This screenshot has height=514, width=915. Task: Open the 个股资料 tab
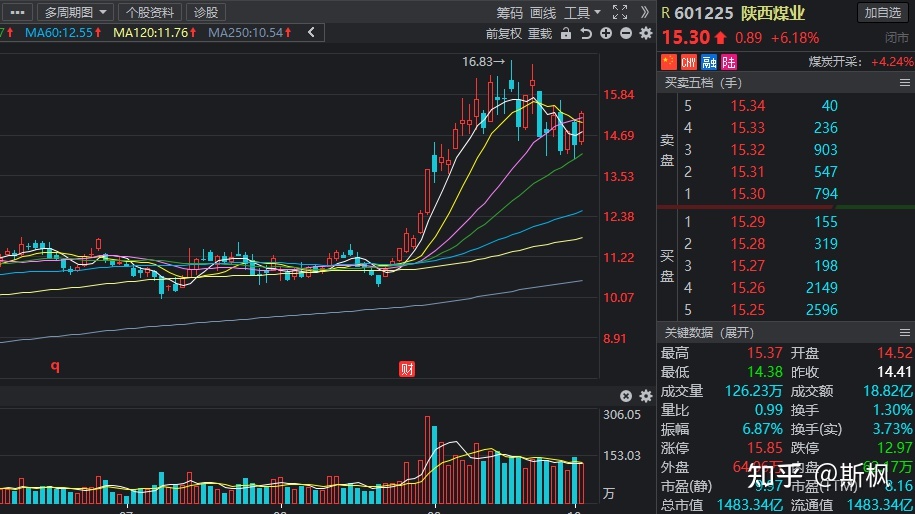[x=150, y=12]
